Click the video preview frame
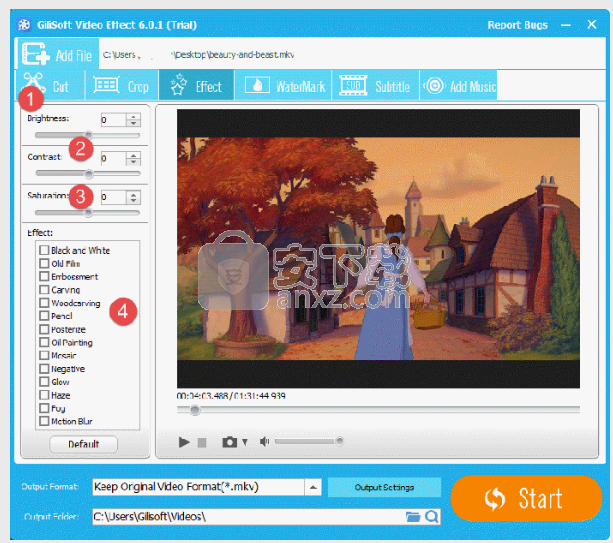 click(x=378, y=248)
